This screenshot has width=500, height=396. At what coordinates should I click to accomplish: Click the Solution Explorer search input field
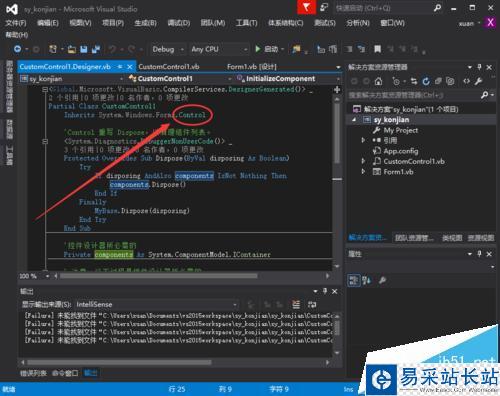413,95
